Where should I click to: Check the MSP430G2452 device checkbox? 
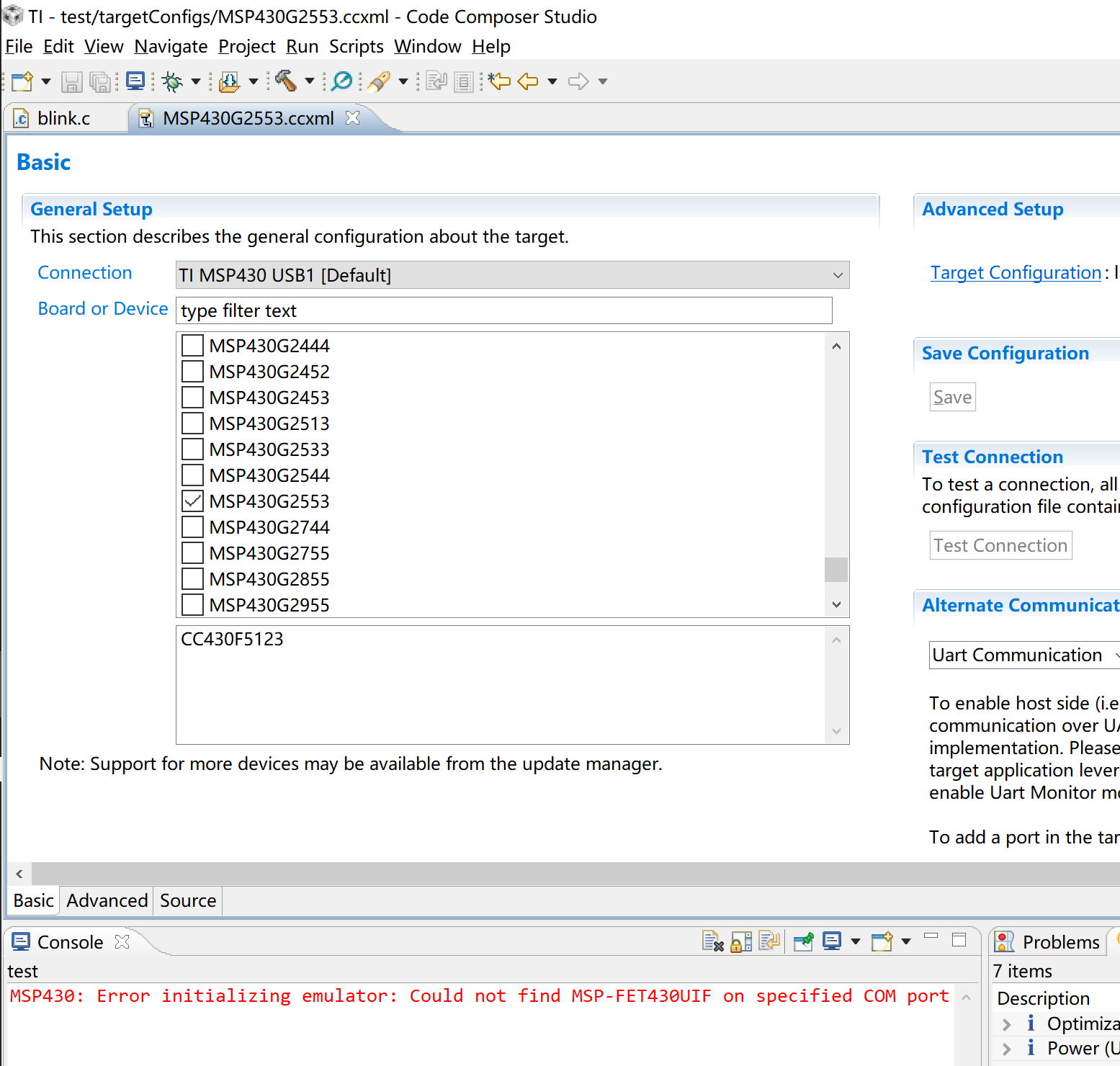[192, 372]
